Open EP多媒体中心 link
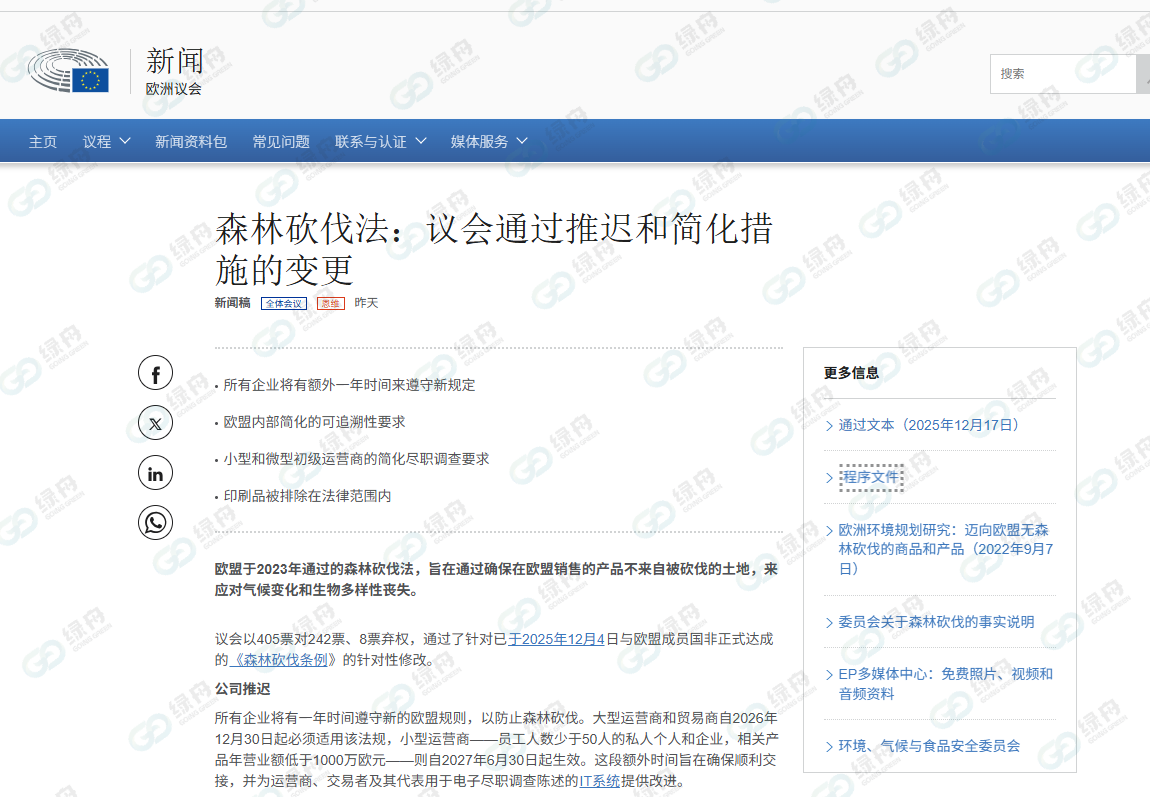Image resolution: width=1150 pixels, height=797 pixels. [x=945, y=683]
